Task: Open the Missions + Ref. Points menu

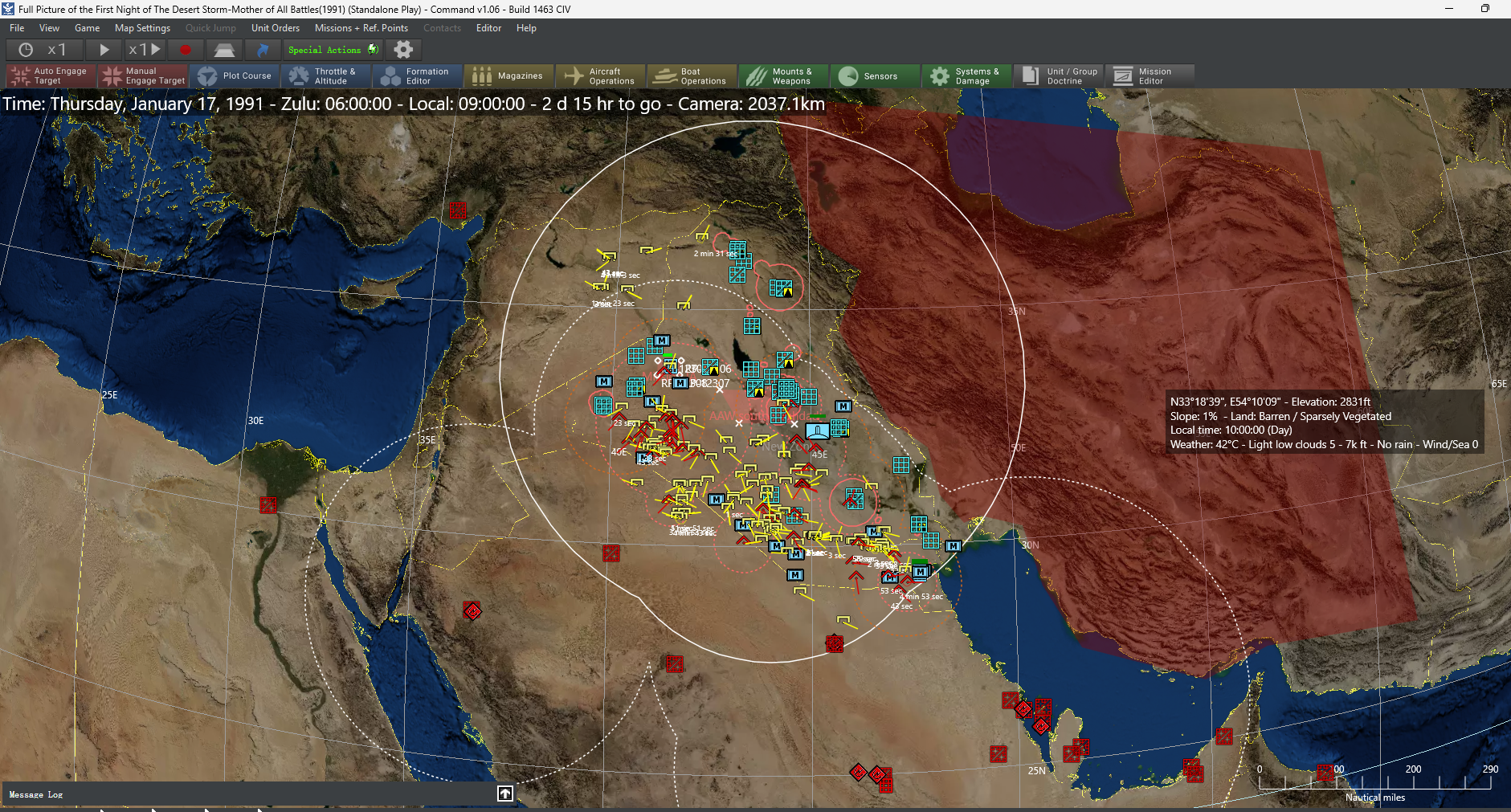Action: [361, 28]
